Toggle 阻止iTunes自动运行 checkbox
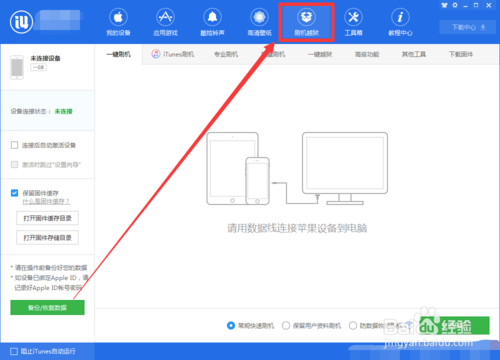500x360 pixels. [14, 351]
